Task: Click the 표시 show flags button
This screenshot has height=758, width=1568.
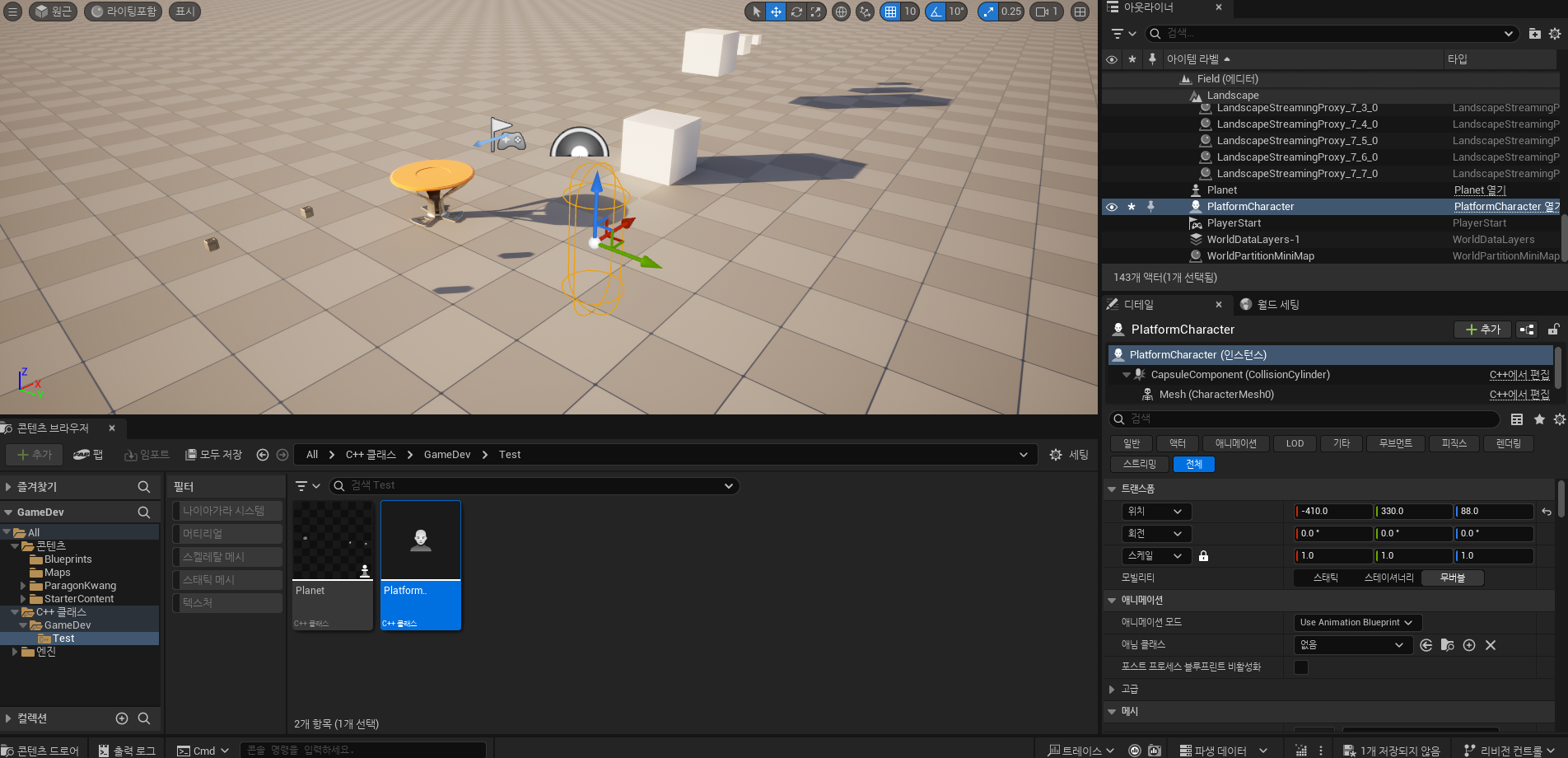Action: point(185,12)
